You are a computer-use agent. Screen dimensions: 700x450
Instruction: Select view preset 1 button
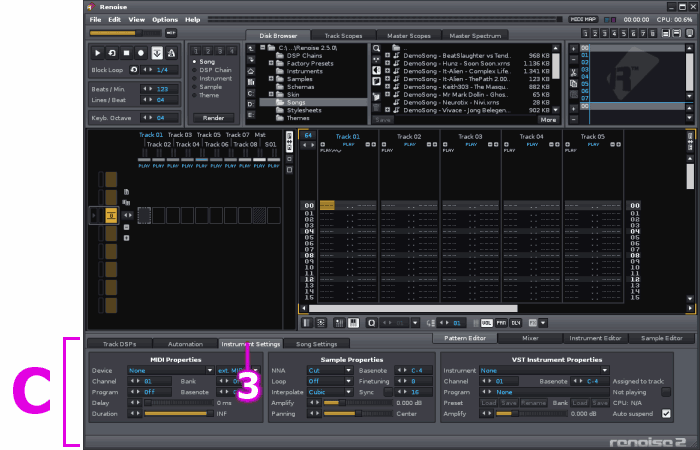(x=585, y=33)
